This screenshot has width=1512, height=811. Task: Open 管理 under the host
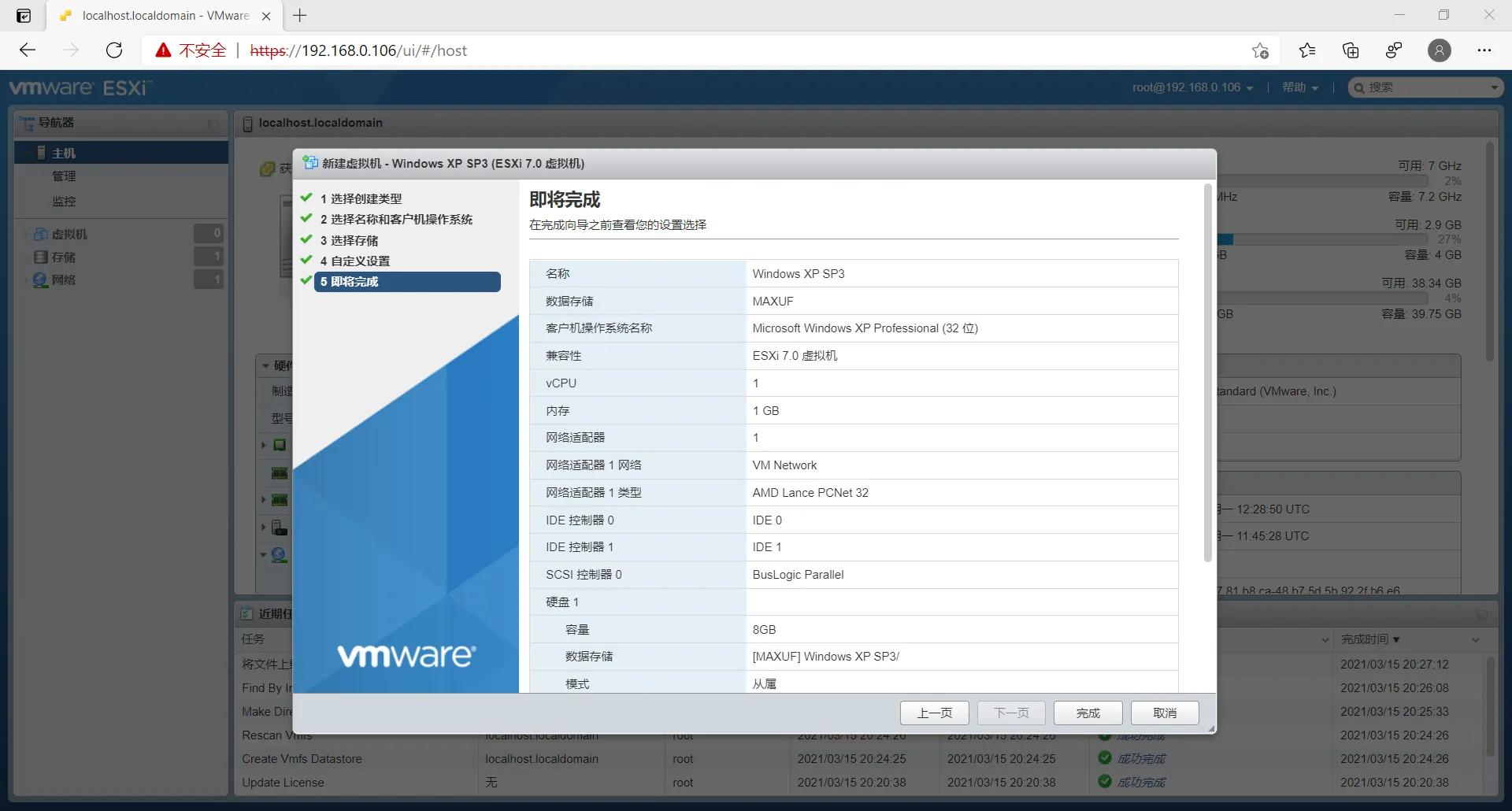point(64,176)
